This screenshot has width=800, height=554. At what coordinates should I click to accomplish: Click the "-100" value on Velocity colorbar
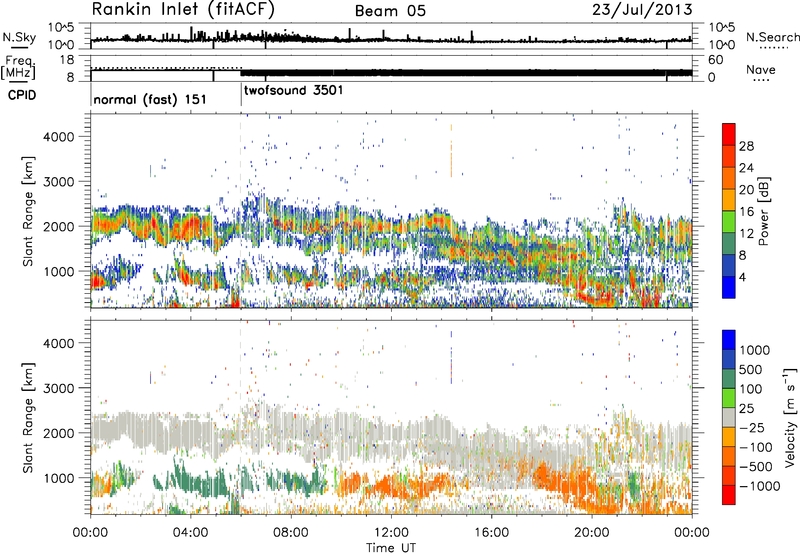click(x=756, y=447)
